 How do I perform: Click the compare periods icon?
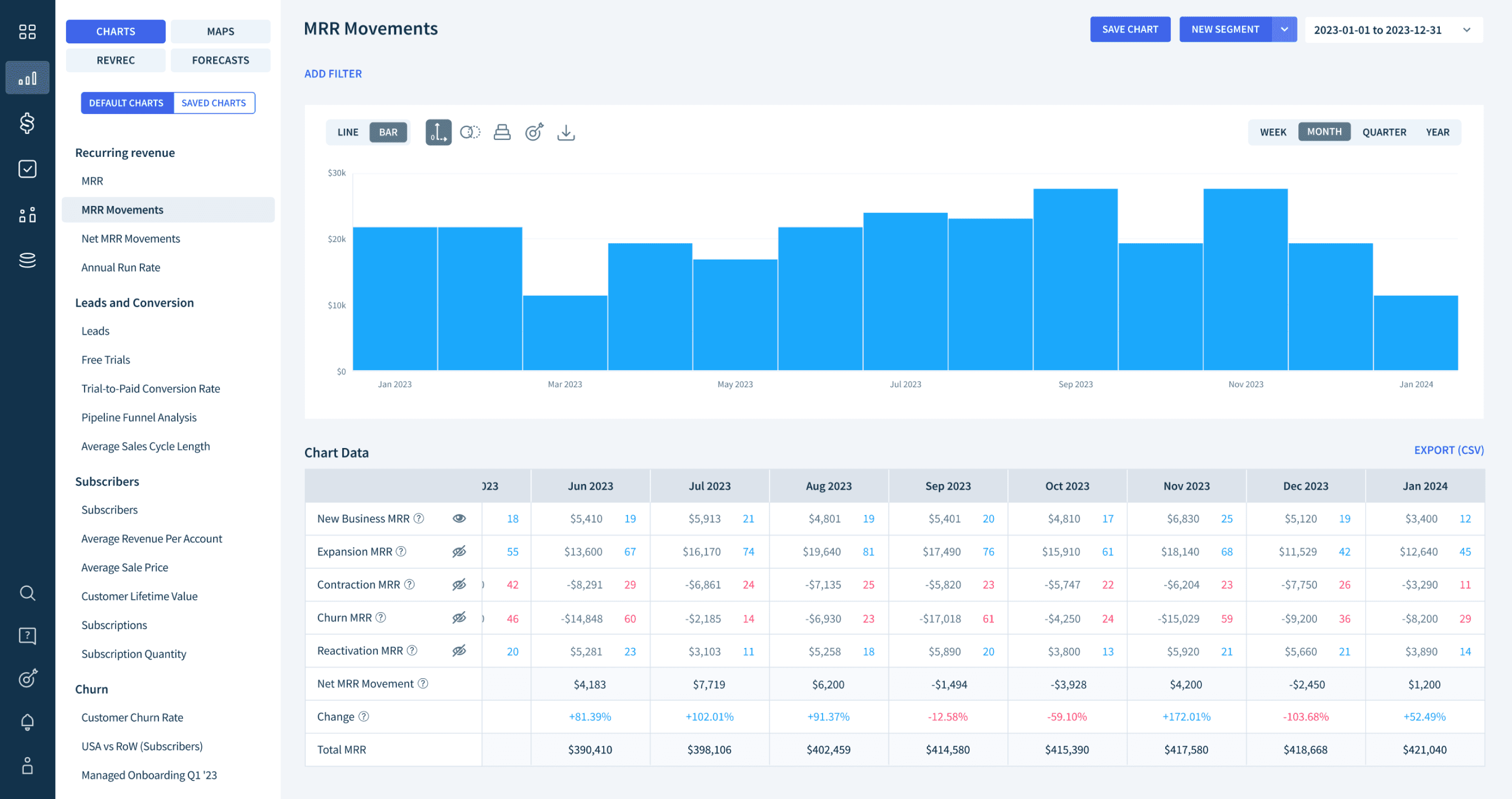pyautogui.click(x=470, y=132)
